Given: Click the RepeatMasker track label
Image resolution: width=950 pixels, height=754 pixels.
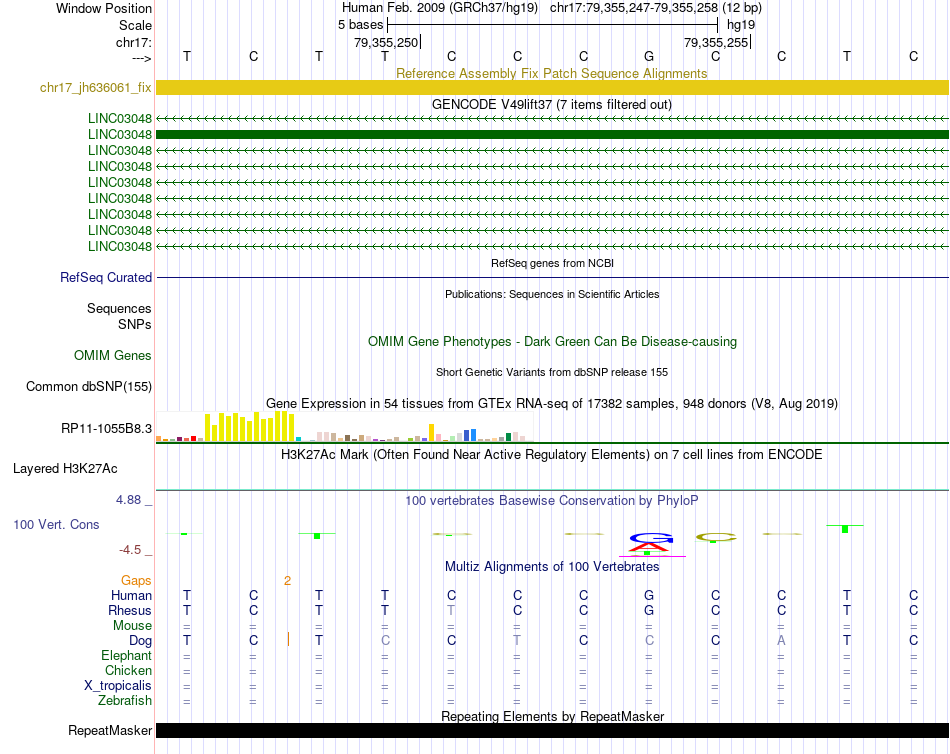Looking at the screenshot, I should pyautogui.click(x=110, y=730).
